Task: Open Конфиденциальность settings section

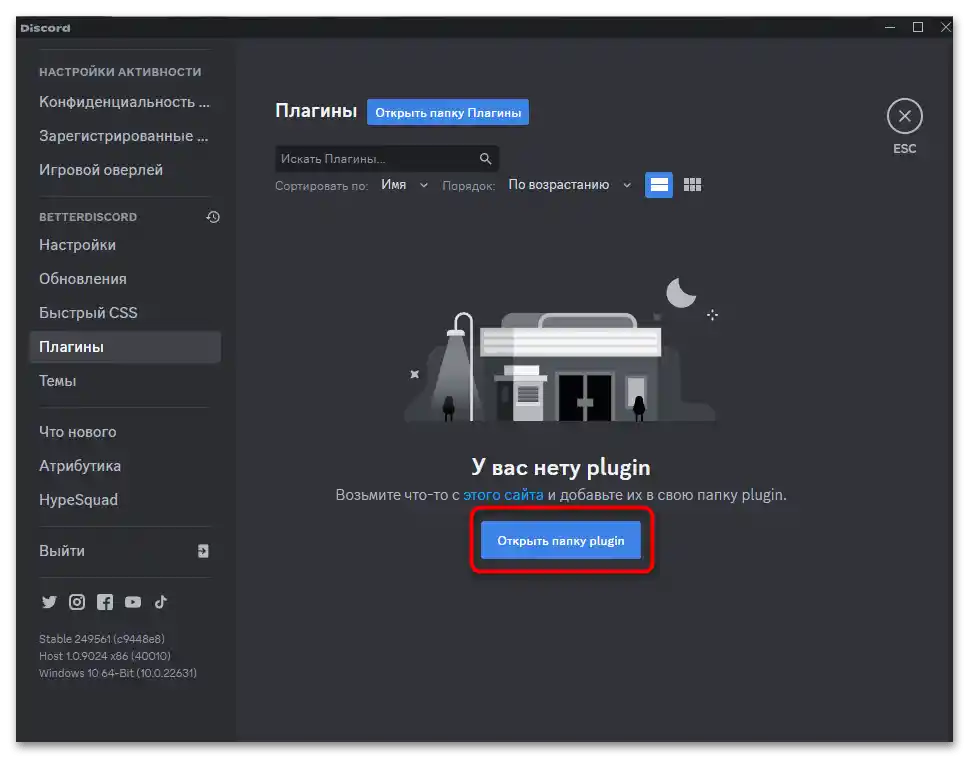Action: [125, 102]
